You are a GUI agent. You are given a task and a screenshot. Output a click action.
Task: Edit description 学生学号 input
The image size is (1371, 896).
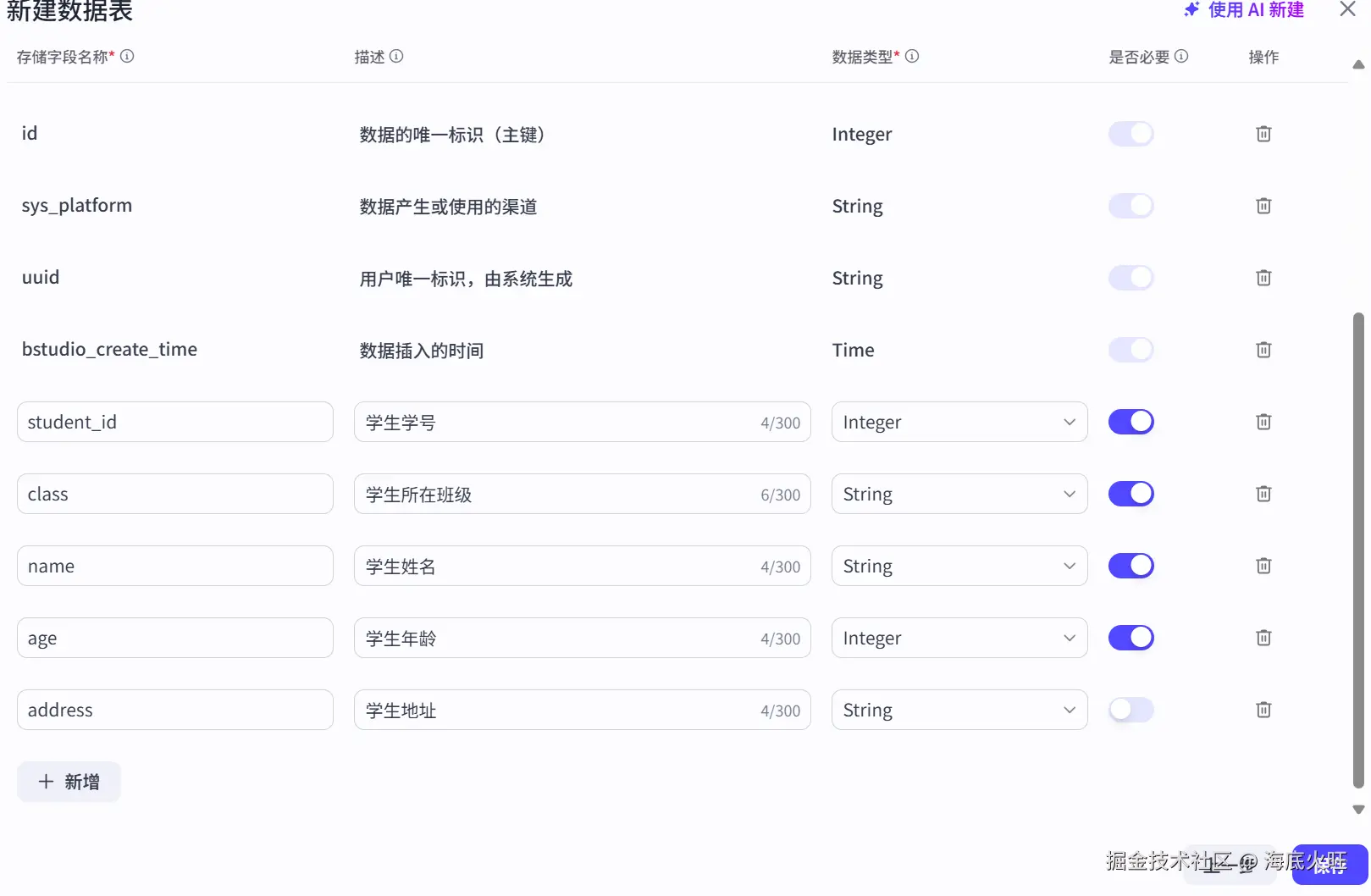coord(583,422)
